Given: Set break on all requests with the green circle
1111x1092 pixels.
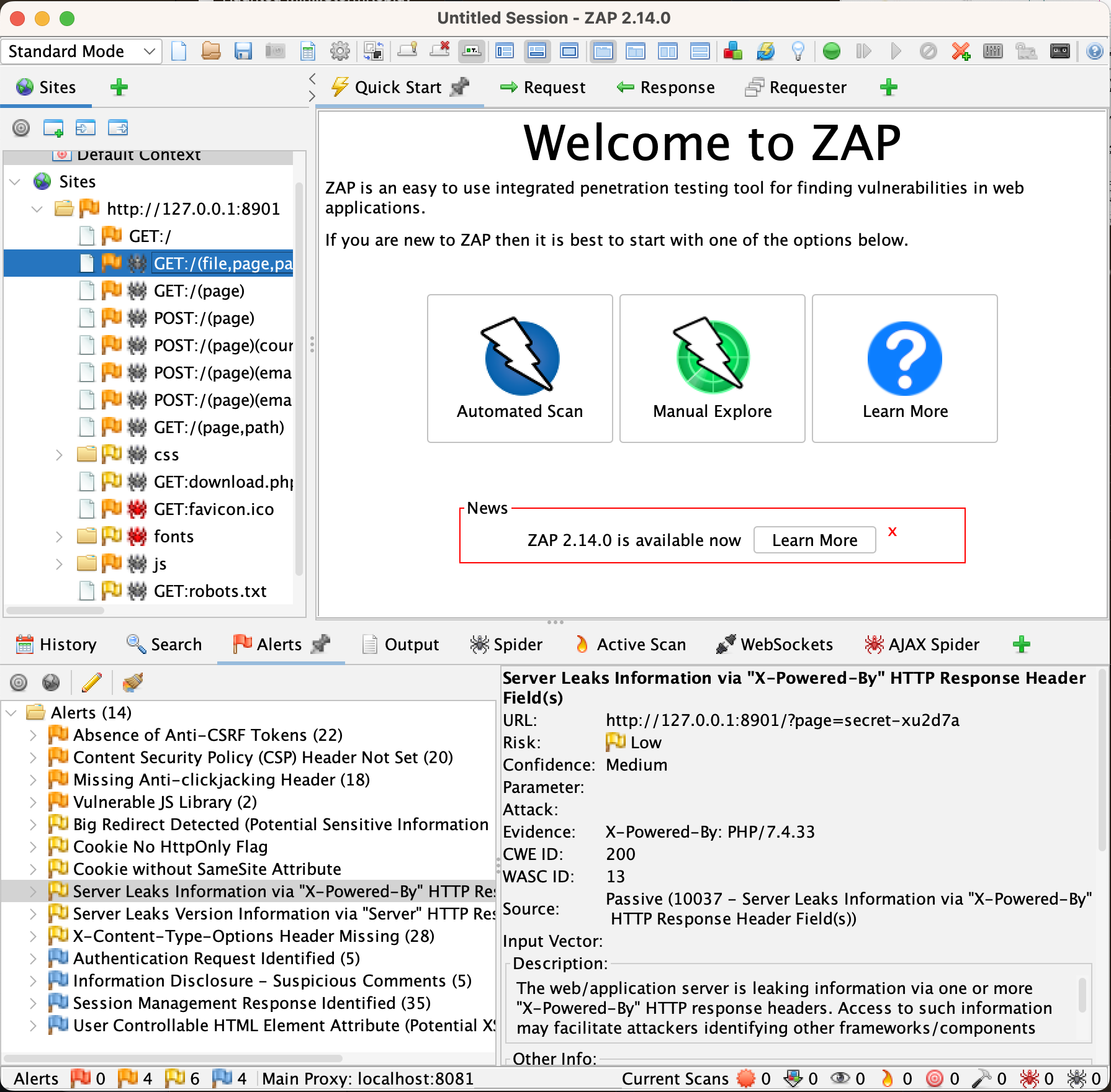Looking at the screenshot, I should (833, 51).
